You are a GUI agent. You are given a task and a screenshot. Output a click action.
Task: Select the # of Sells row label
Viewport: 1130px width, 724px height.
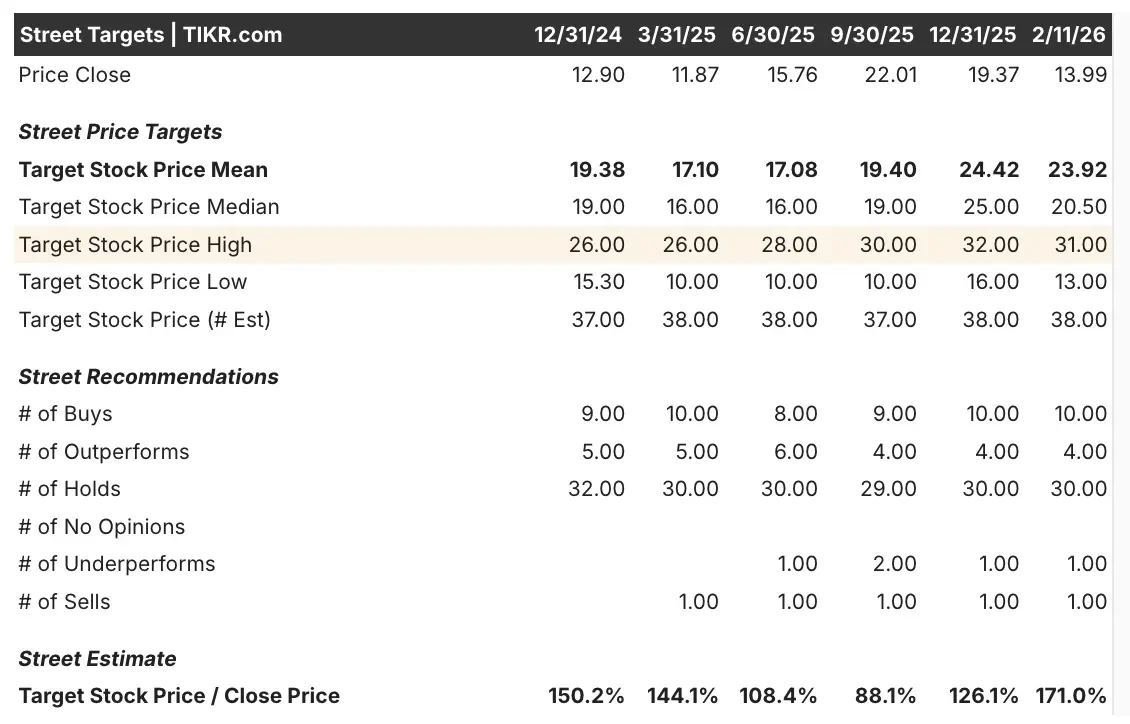(64, 602)
